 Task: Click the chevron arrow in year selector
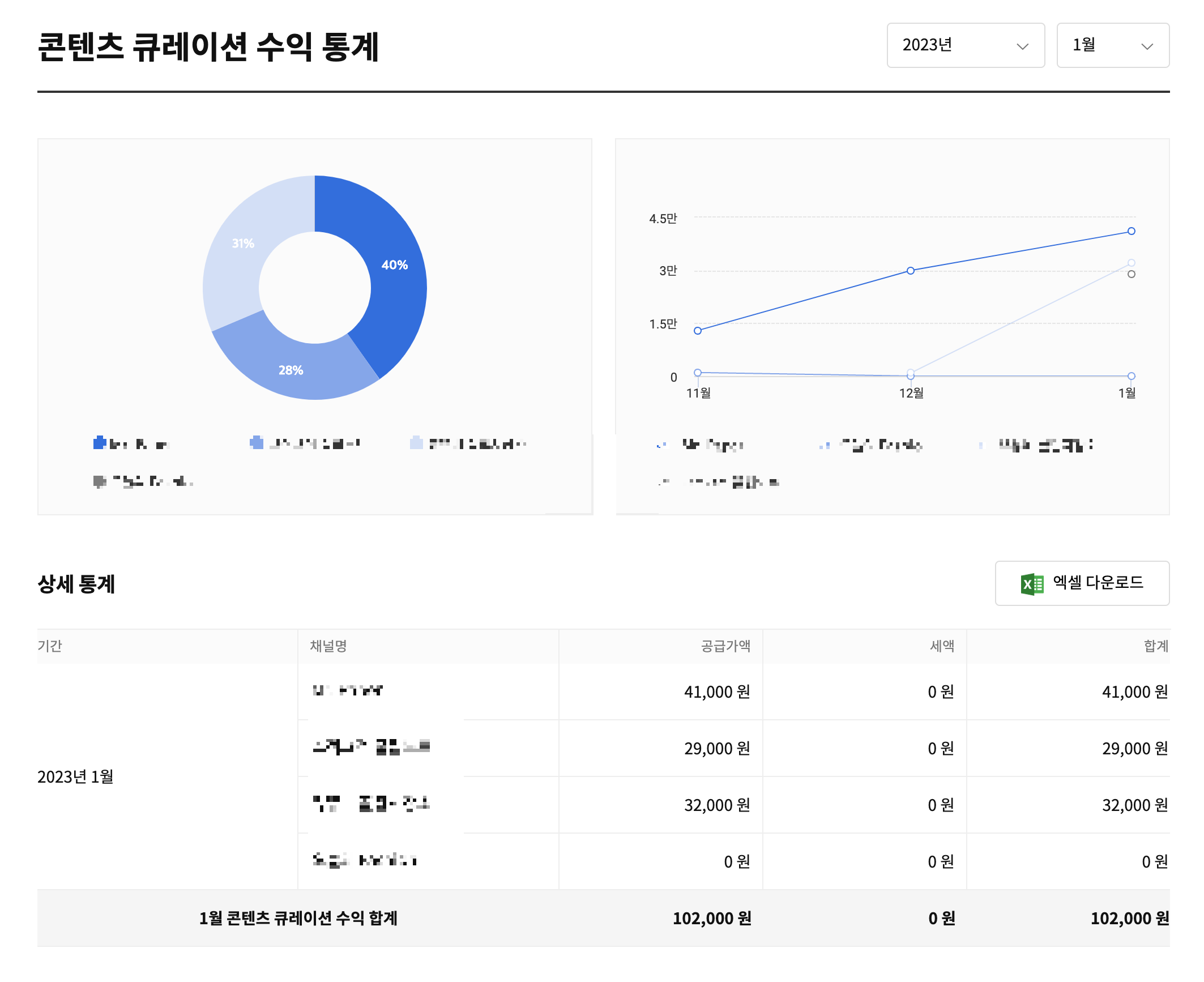tap(1022, 46)
